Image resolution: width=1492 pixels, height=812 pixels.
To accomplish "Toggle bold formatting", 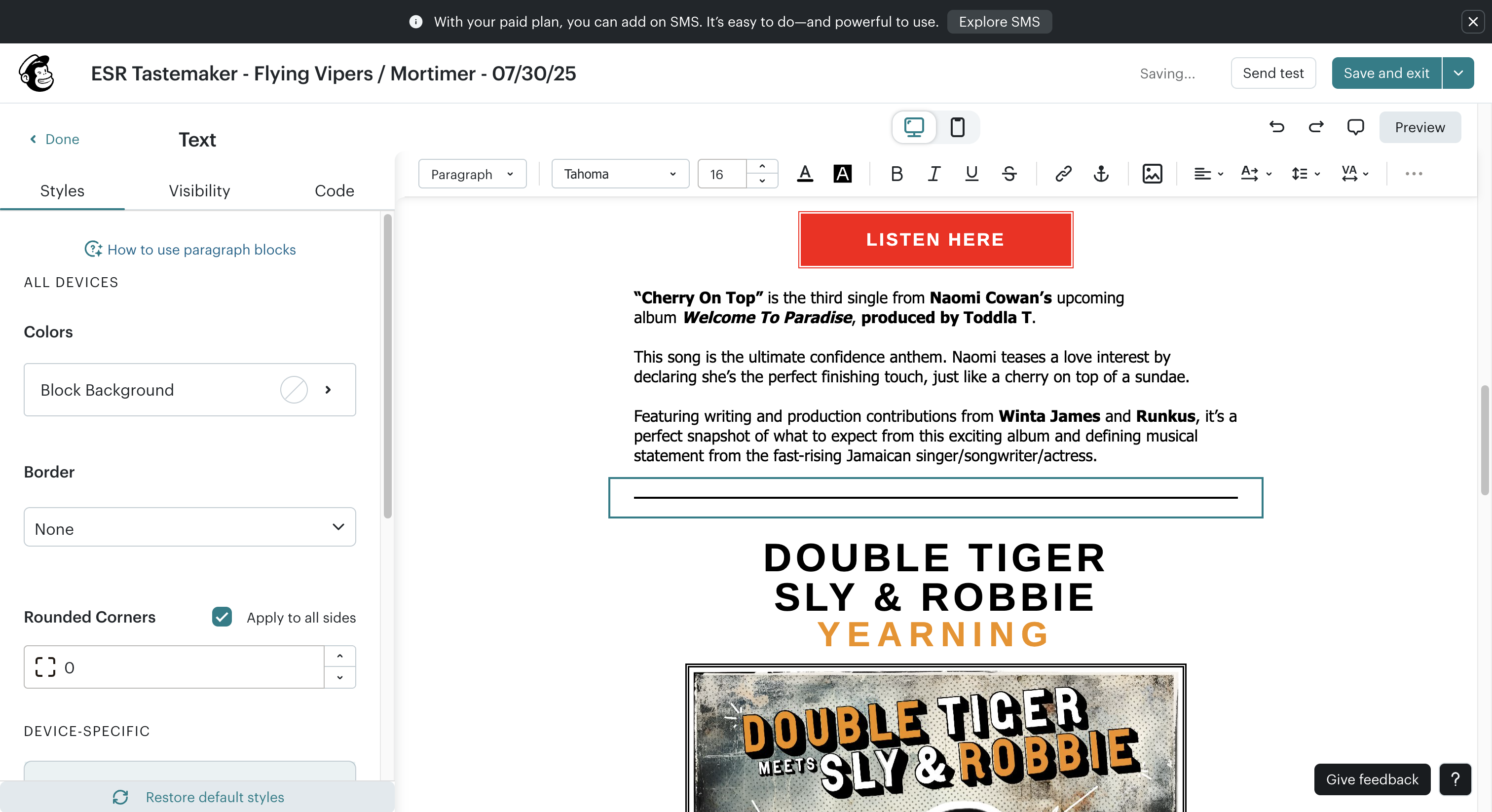I will 896,174.
